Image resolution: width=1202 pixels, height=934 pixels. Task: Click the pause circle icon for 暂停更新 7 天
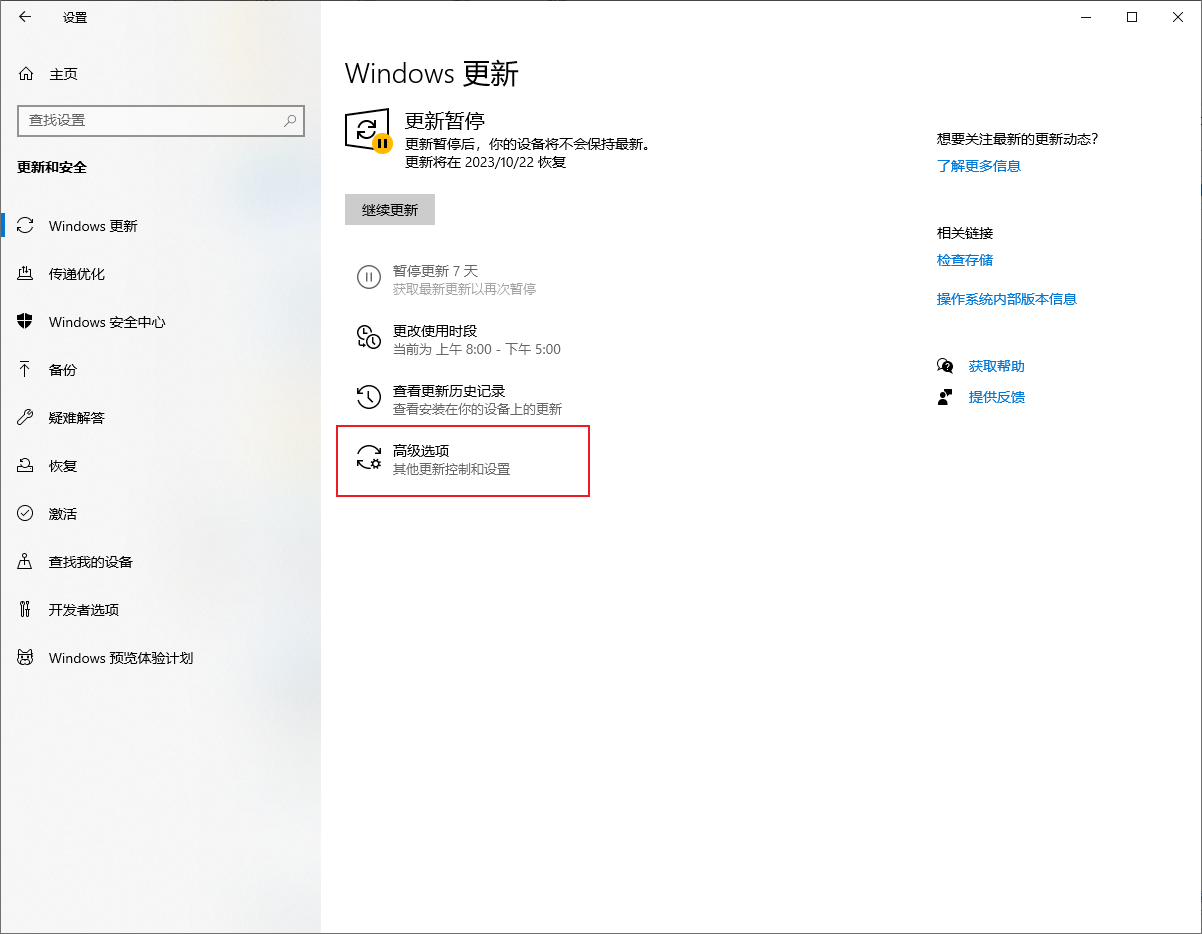(x=369, y=278)
